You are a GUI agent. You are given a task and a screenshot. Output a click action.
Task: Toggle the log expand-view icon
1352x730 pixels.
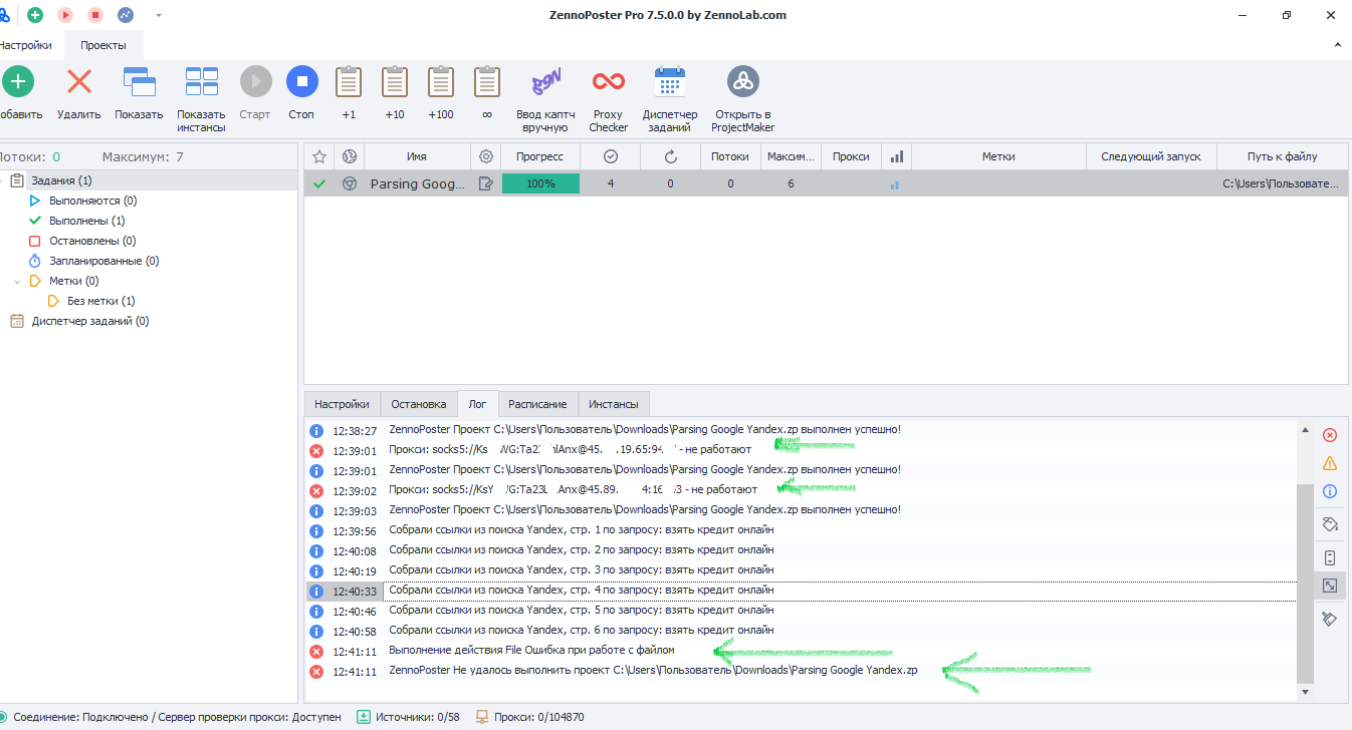[x=1330, y=586]
